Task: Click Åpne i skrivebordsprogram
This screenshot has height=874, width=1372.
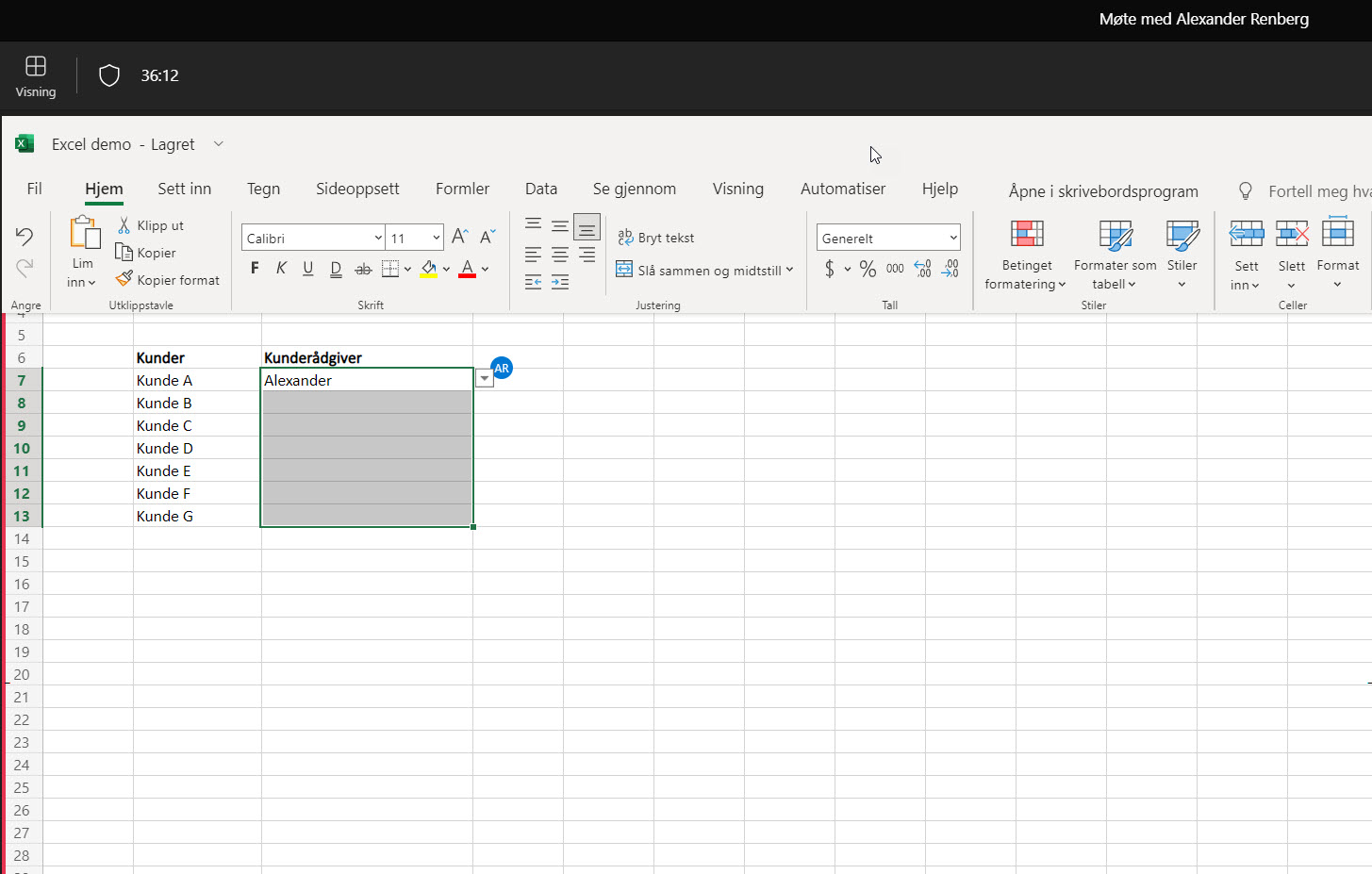Action: [1101, 191]
